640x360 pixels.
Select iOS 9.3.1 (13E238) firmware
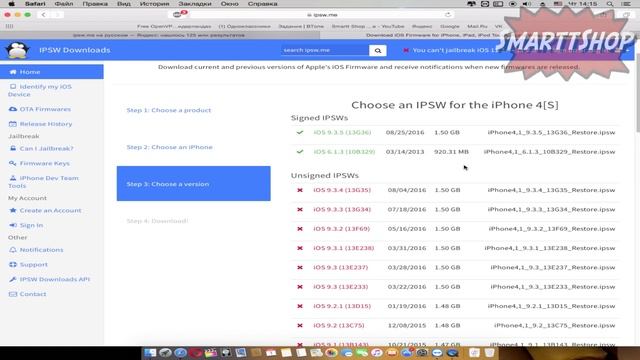pyautogui.click(x=344, y=248)
